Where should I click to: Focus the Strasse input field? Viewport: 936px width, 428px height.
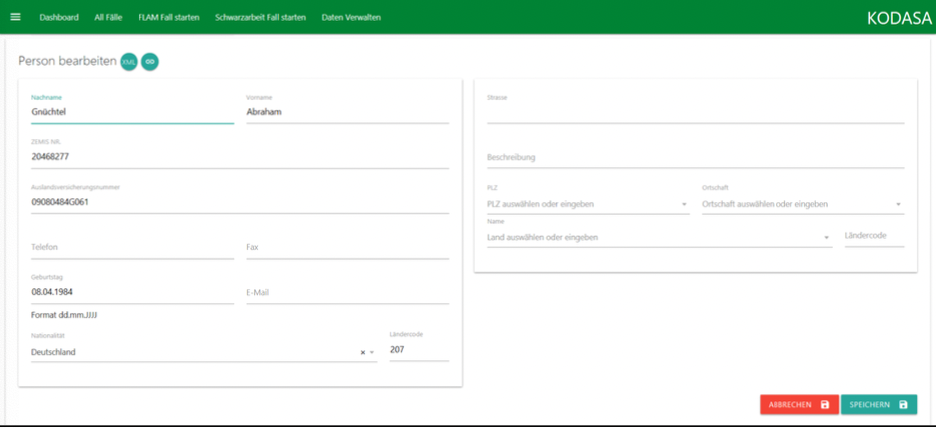click(695, 113)
